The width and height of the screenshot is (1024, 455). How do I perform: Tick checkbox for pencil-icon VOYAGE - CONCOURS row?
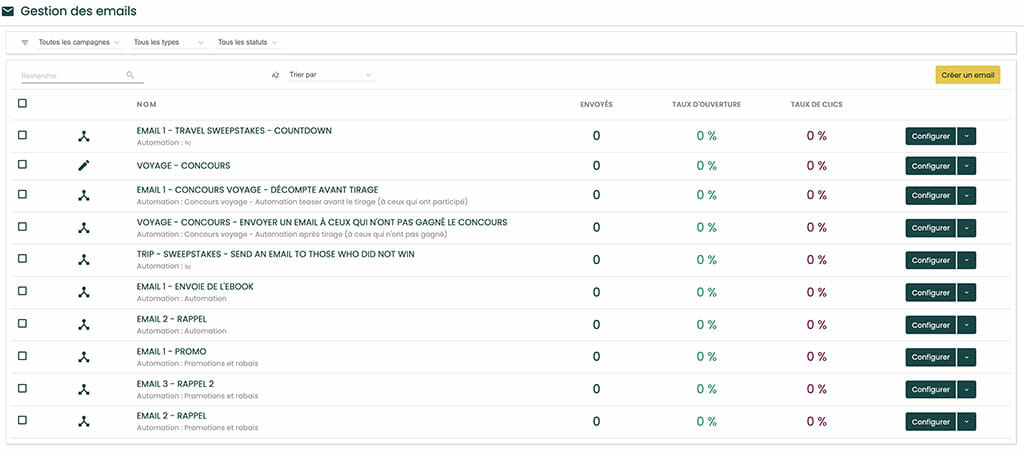pyautogui.click(x=22, y=164)
